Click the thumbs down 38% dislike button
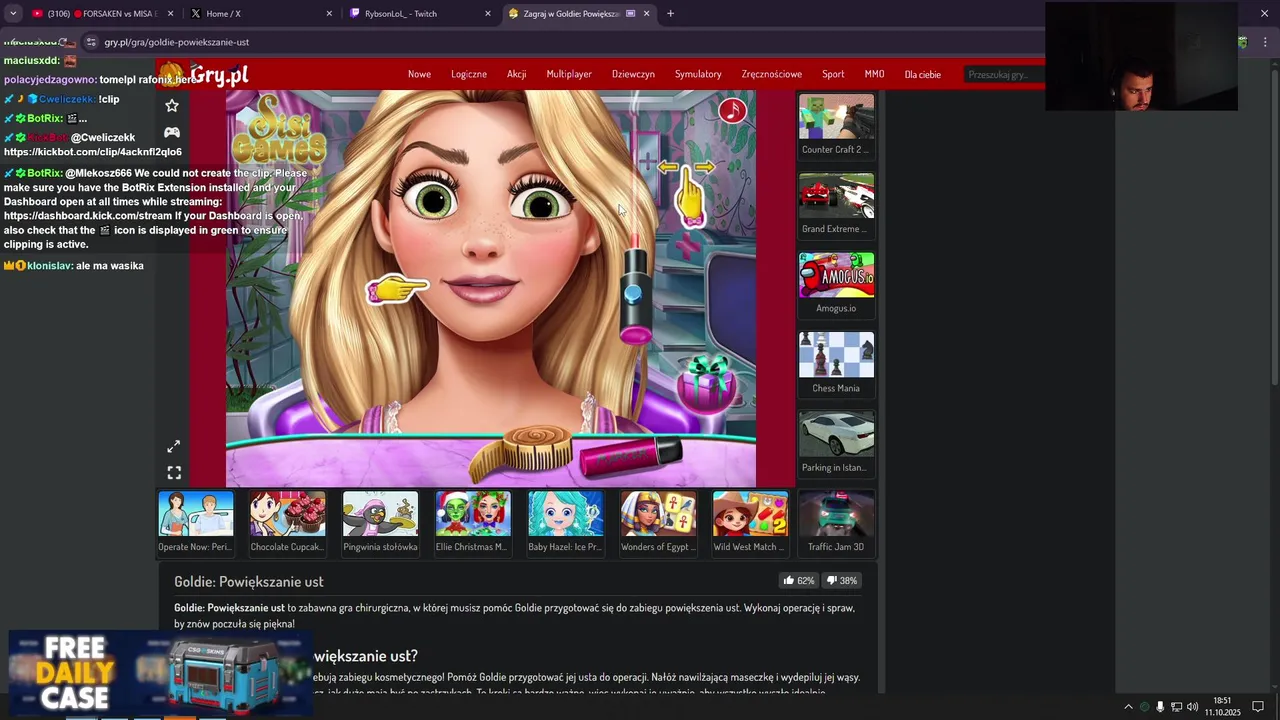This screenshot has height=720, width=1280. (x=842, y=580)
